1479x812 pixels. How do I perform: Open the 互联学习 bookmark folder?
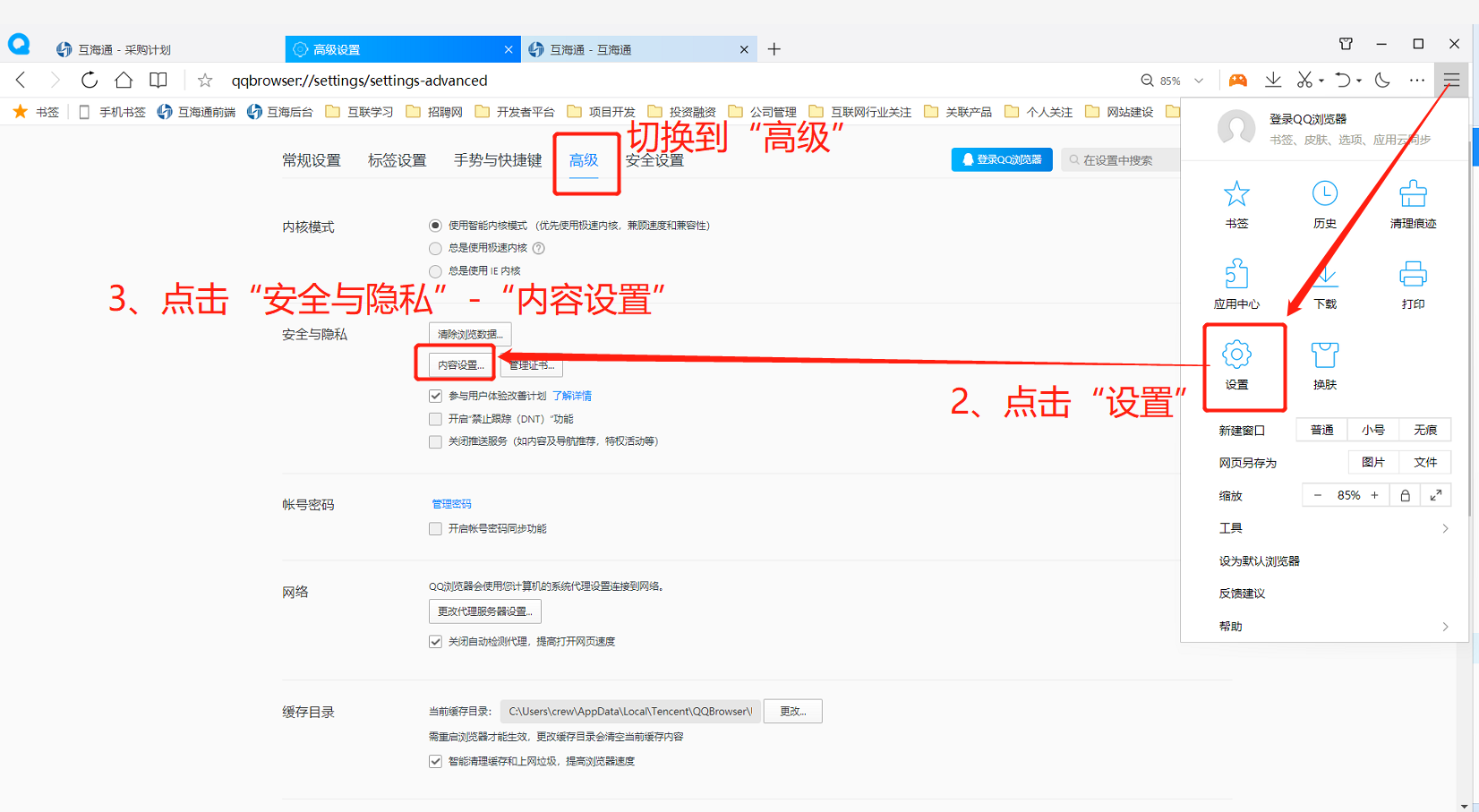[x=360, y=112]
